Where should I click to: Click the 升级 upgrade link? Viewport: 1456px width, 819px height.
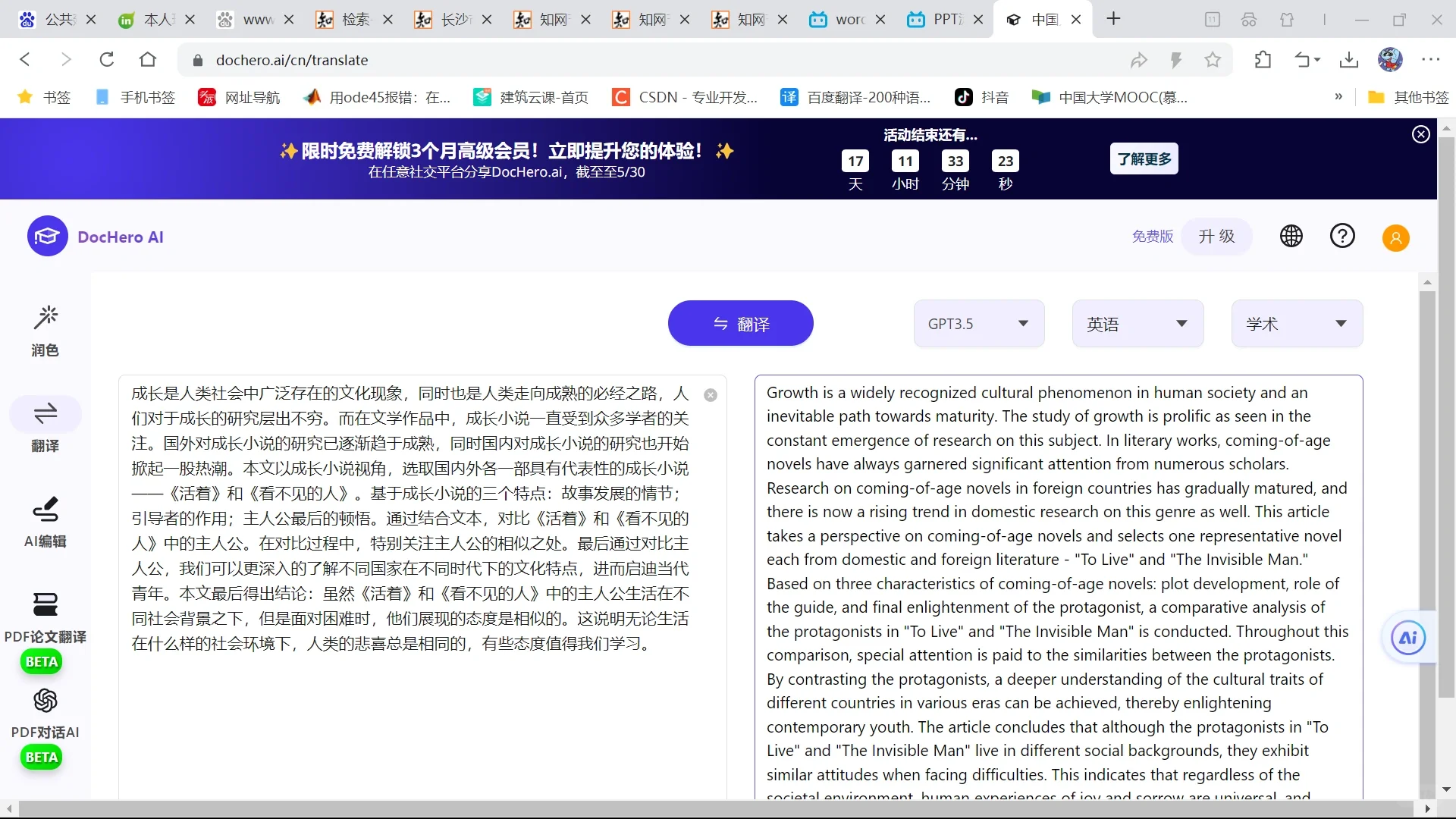1217,236
